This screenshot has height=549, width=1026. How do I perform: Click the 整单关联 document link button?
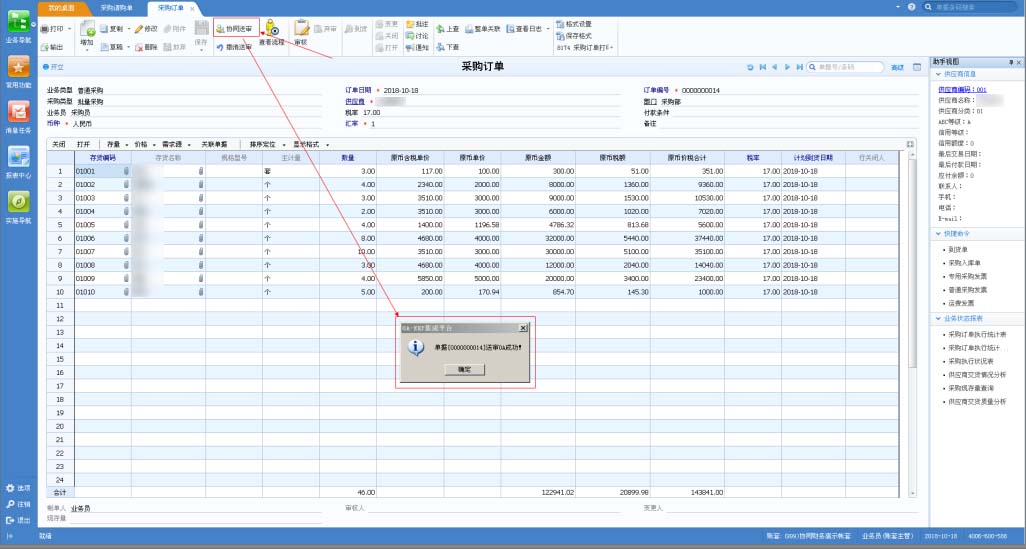coord(483,29)
